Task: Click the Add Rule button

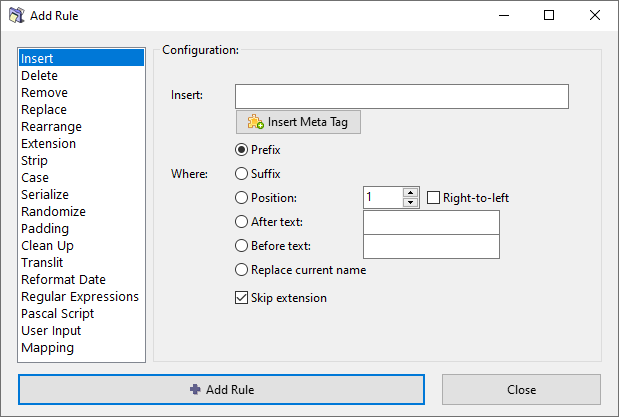Action: [x=221, y=389]
